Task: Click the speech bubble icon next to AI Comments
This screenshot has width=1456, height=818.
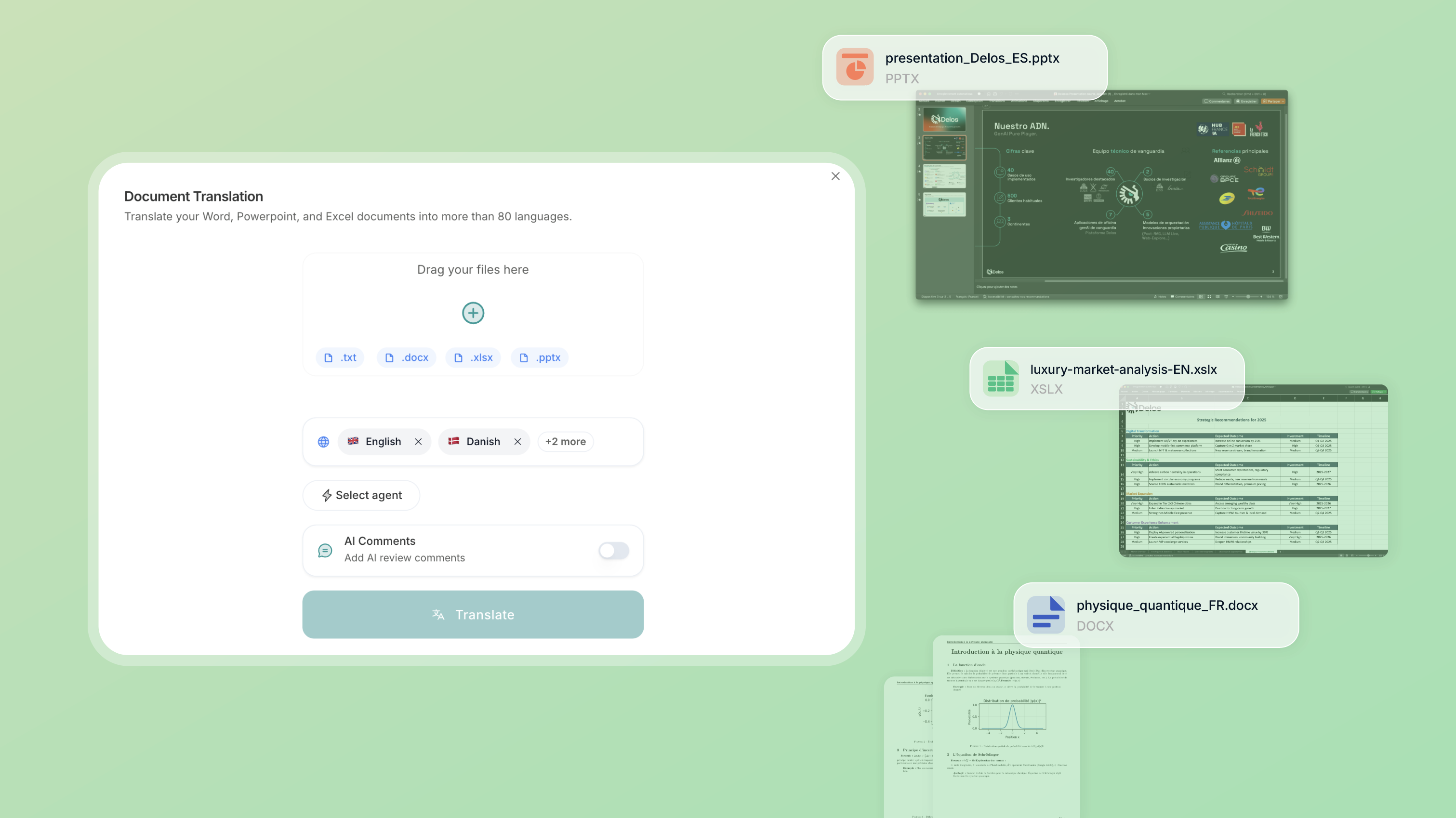Action: coord(325,550)
